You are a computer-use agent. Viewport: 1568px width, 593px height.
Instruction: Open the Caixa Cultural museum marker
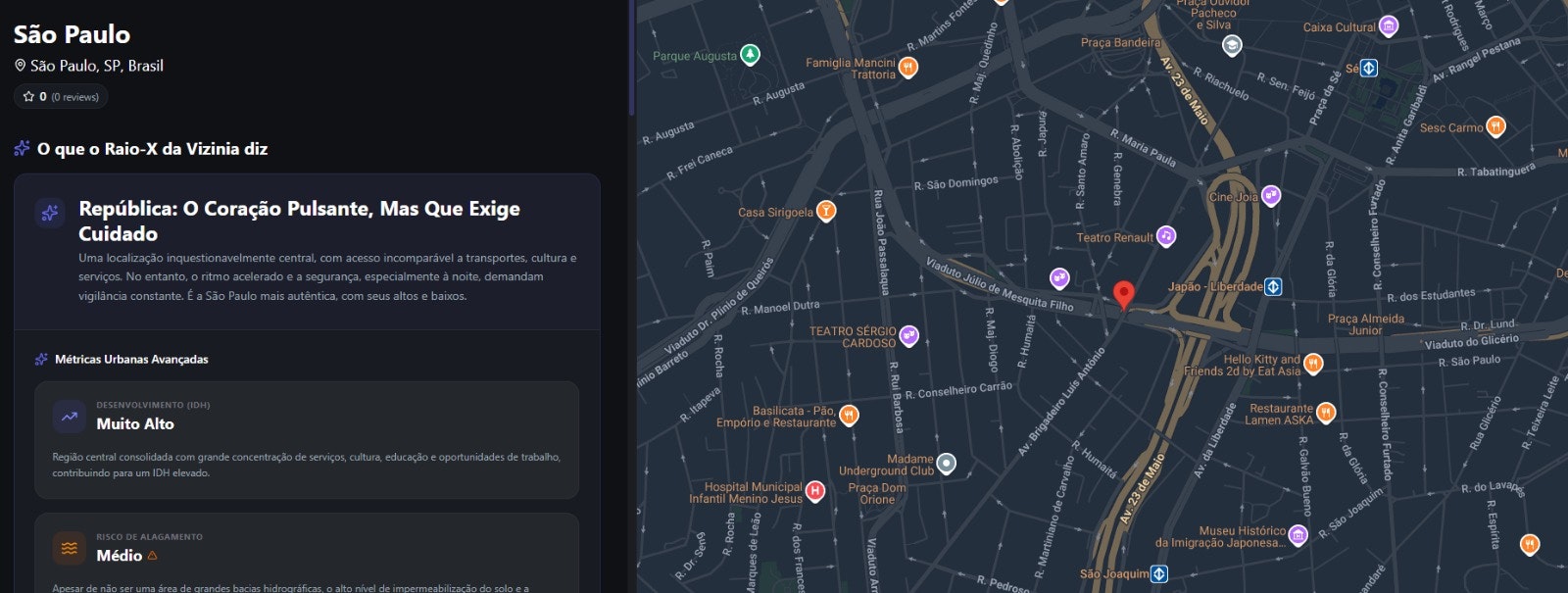[1389, 26]
